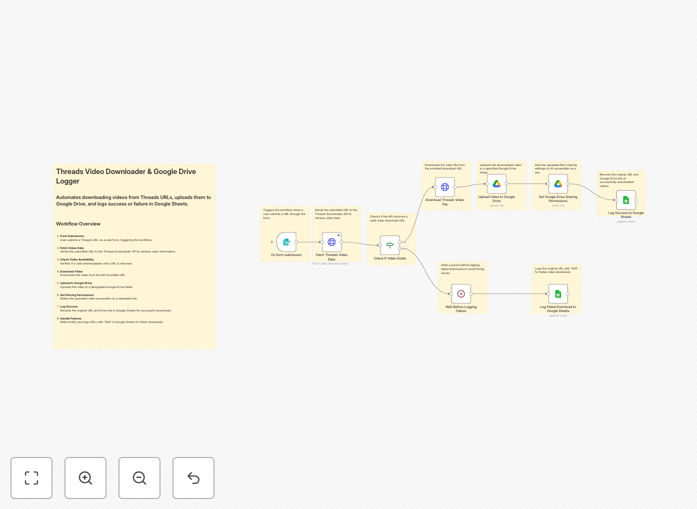Select Log Failed Download to Google Sheets node
The height and width of the screenshot is (509, 697).
pyautogui.click(x=558, y=294)
